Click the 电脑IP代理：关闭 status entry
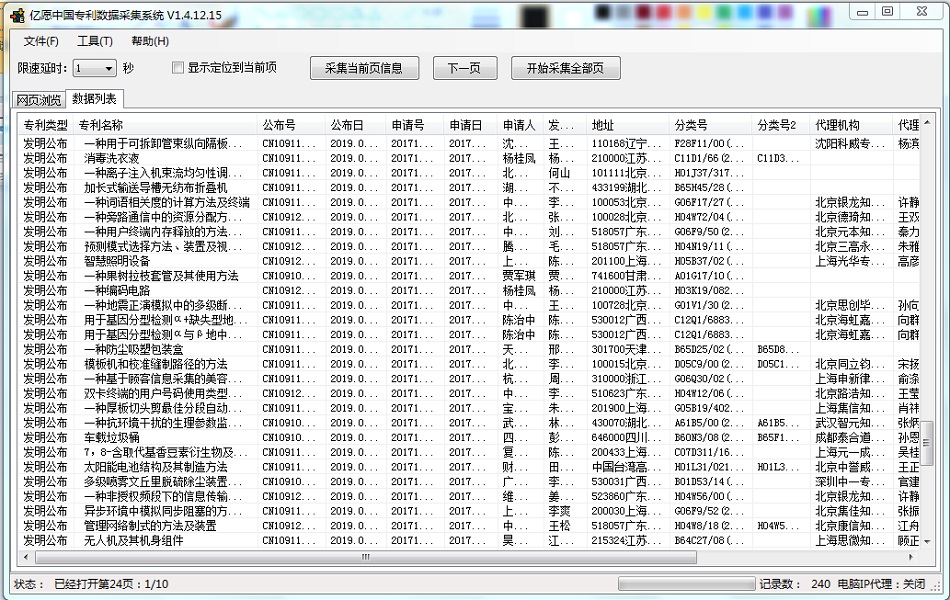Image resolution: width=950 pixels, height=600 pixels. coord(881,584)
